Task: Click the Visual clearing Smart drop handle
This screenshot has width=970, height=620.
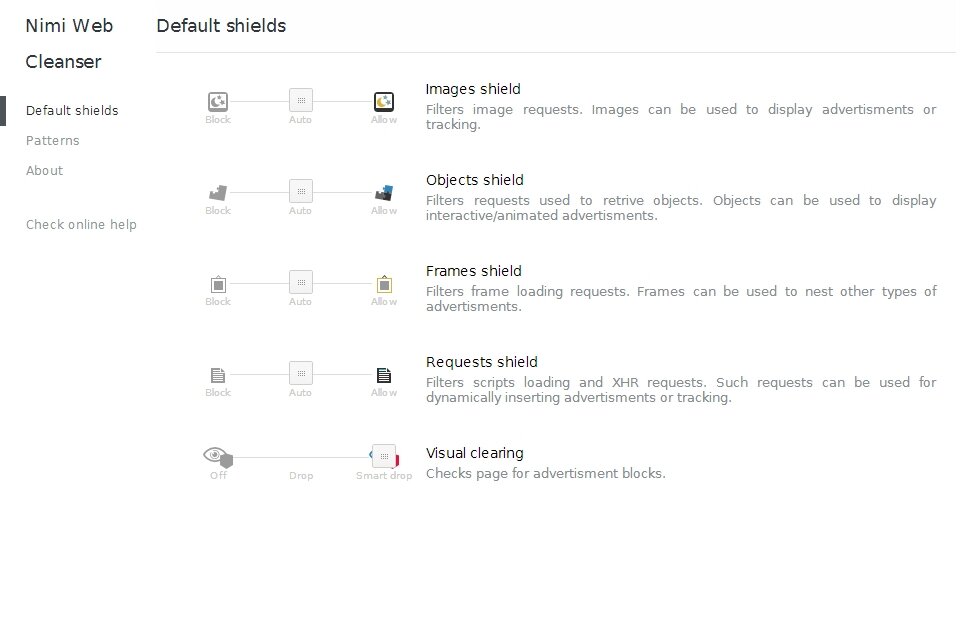Action: point(384,456)
